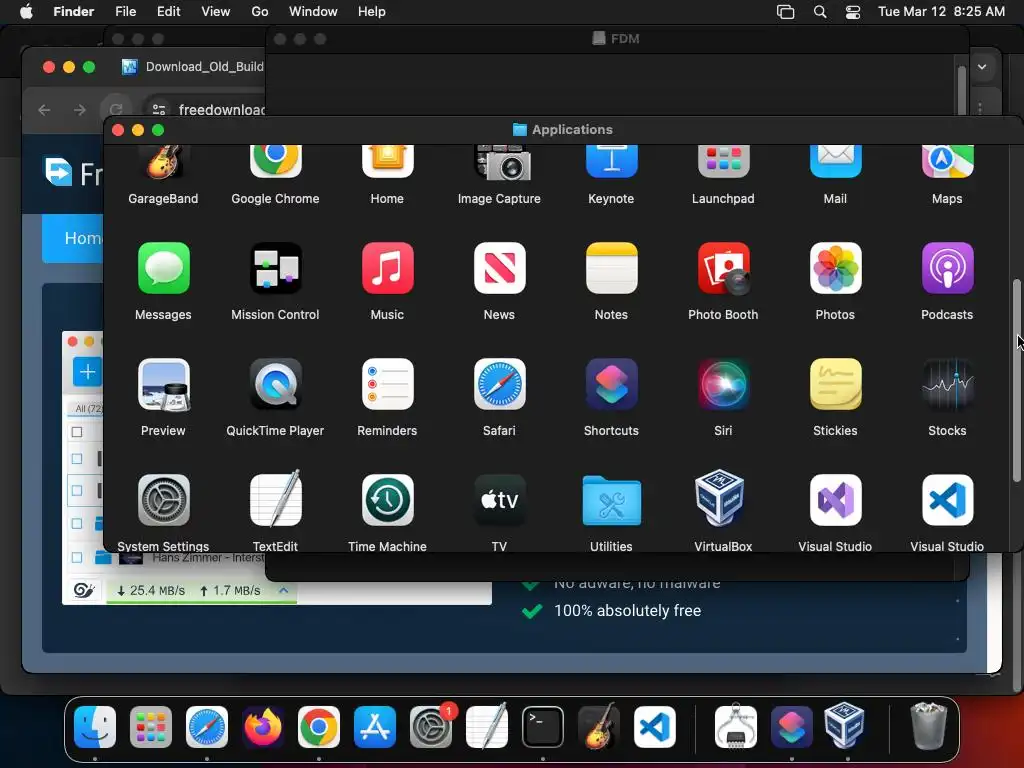Click the date and time in the menu bar
This screenshot has width=1024, height=768.
coord(941,12)
